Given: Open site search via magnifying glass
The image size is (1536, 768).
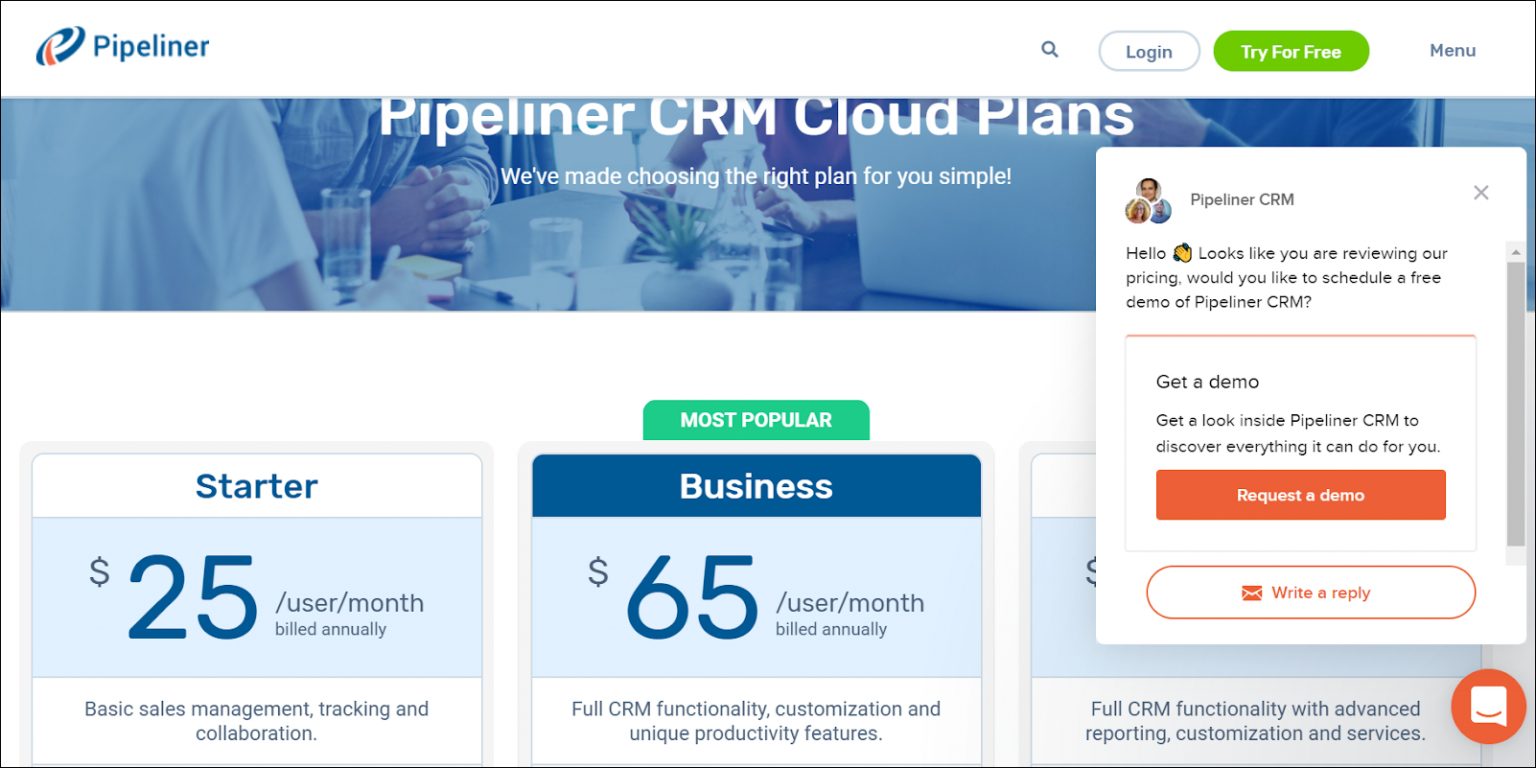Looking at the screenshot, I should tap(1049, 49).
